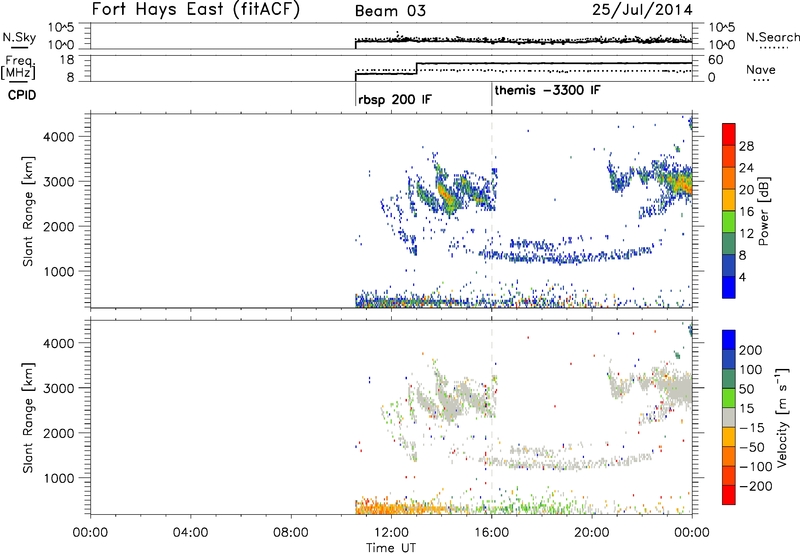This screenshot has width=800, height=554.
Task: Click the "Time UT" axis label
Action: [x=391, y=548]
